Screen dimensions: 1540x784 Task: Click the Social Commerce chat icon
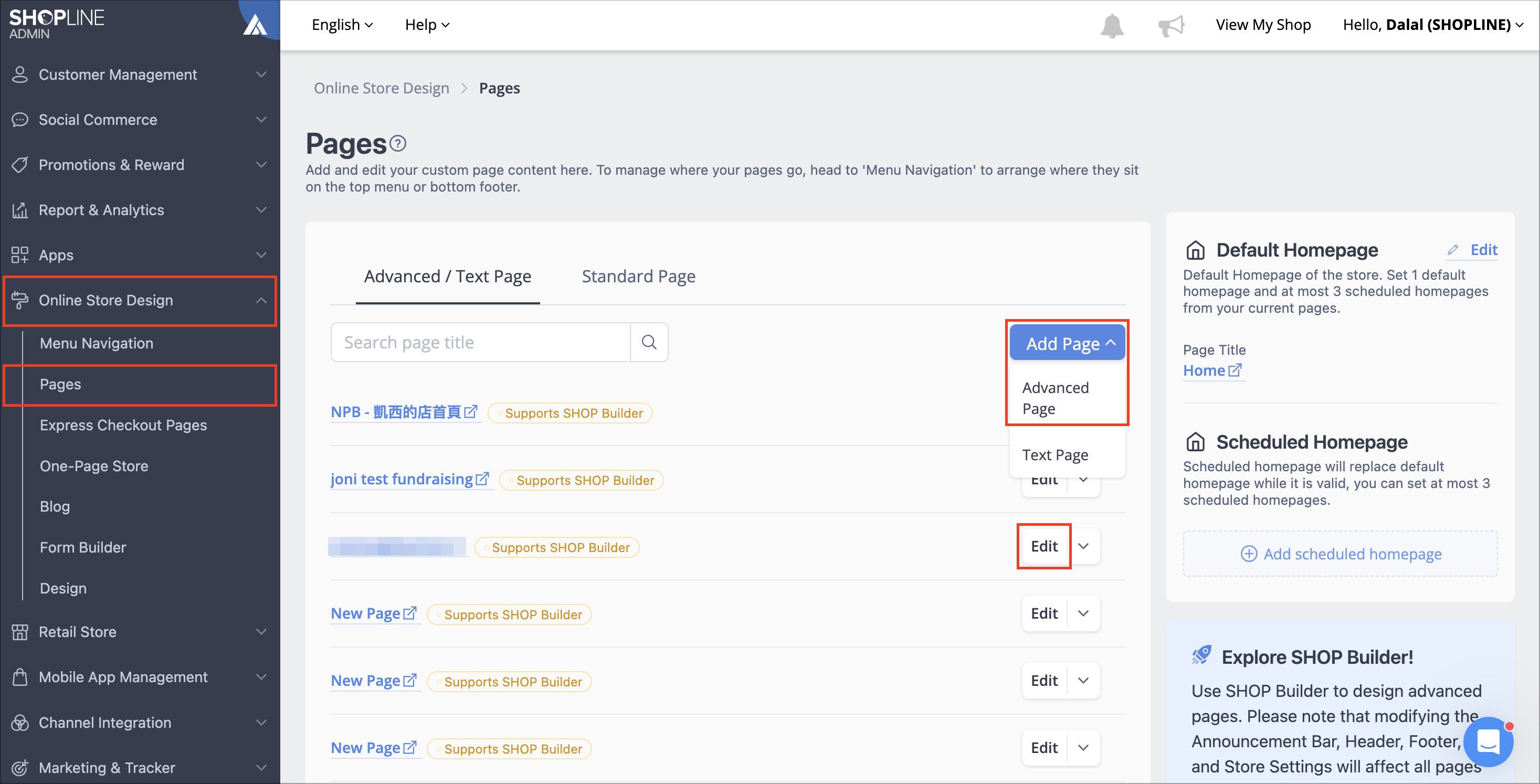click(x=20, y=120)
